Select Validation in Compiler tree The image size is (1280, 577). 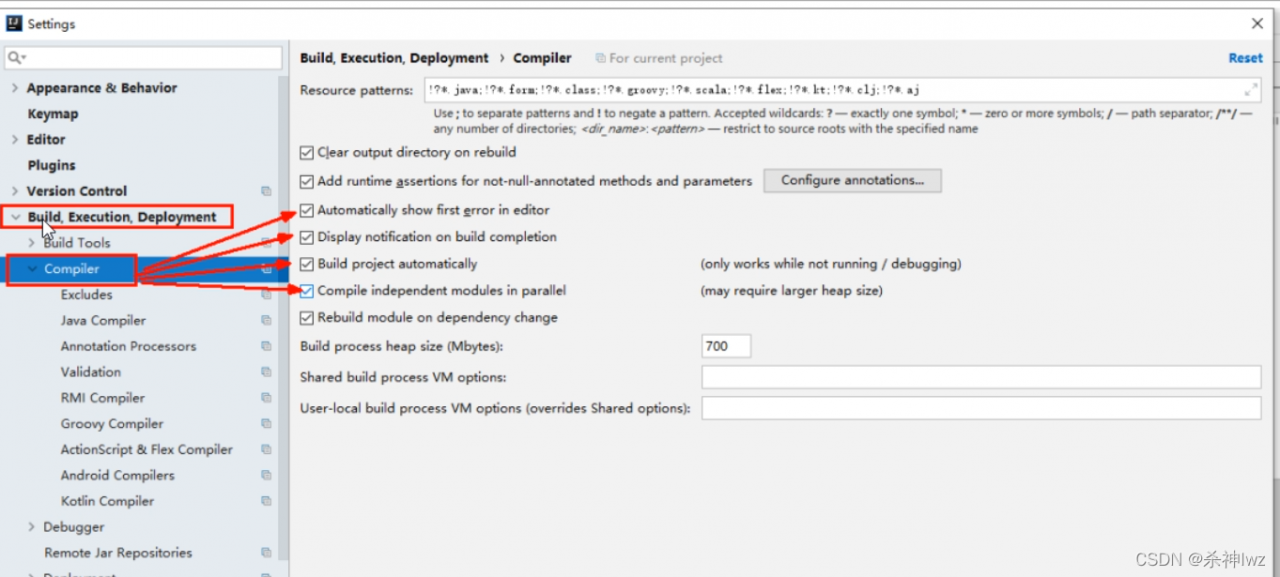(x=90, y=372)
